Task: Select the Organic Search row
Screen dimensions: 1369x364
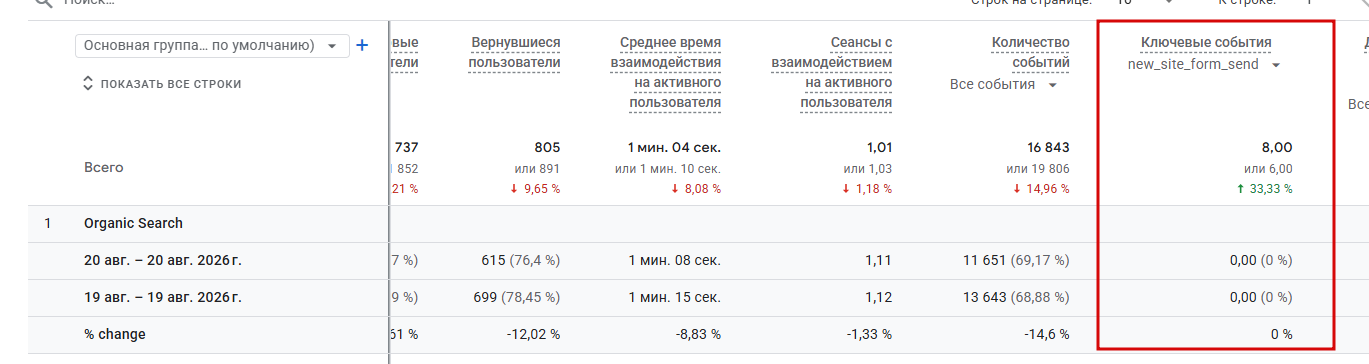Action: pos(133,223)
